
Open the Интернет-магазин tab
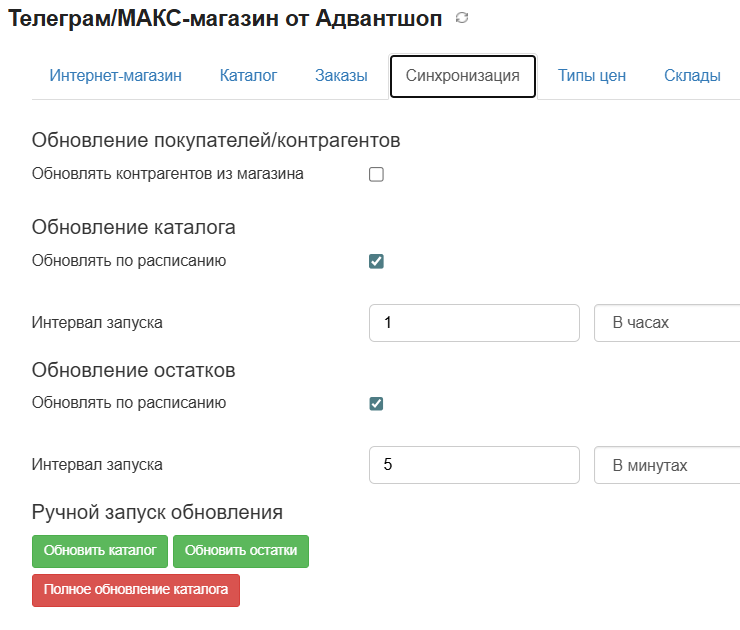(x=116, y=76)
